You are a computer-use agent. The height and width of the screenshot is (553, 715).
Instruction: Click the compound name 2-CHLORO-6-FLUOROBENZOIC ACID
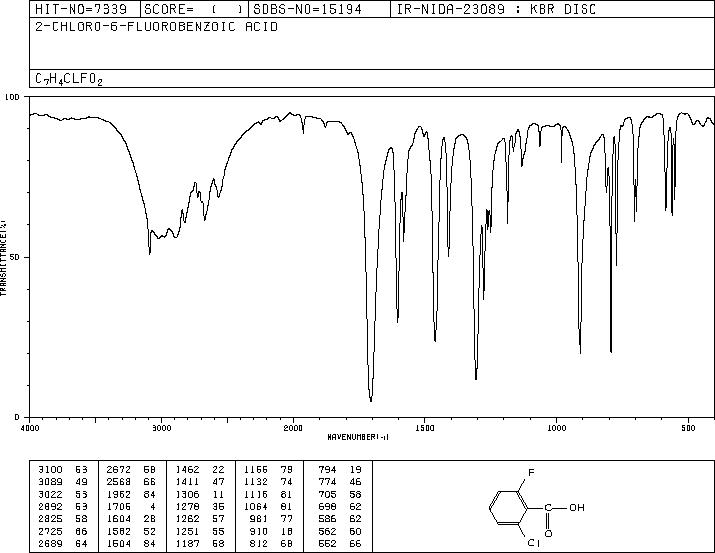pyautogui.click(x=156, y=27)
